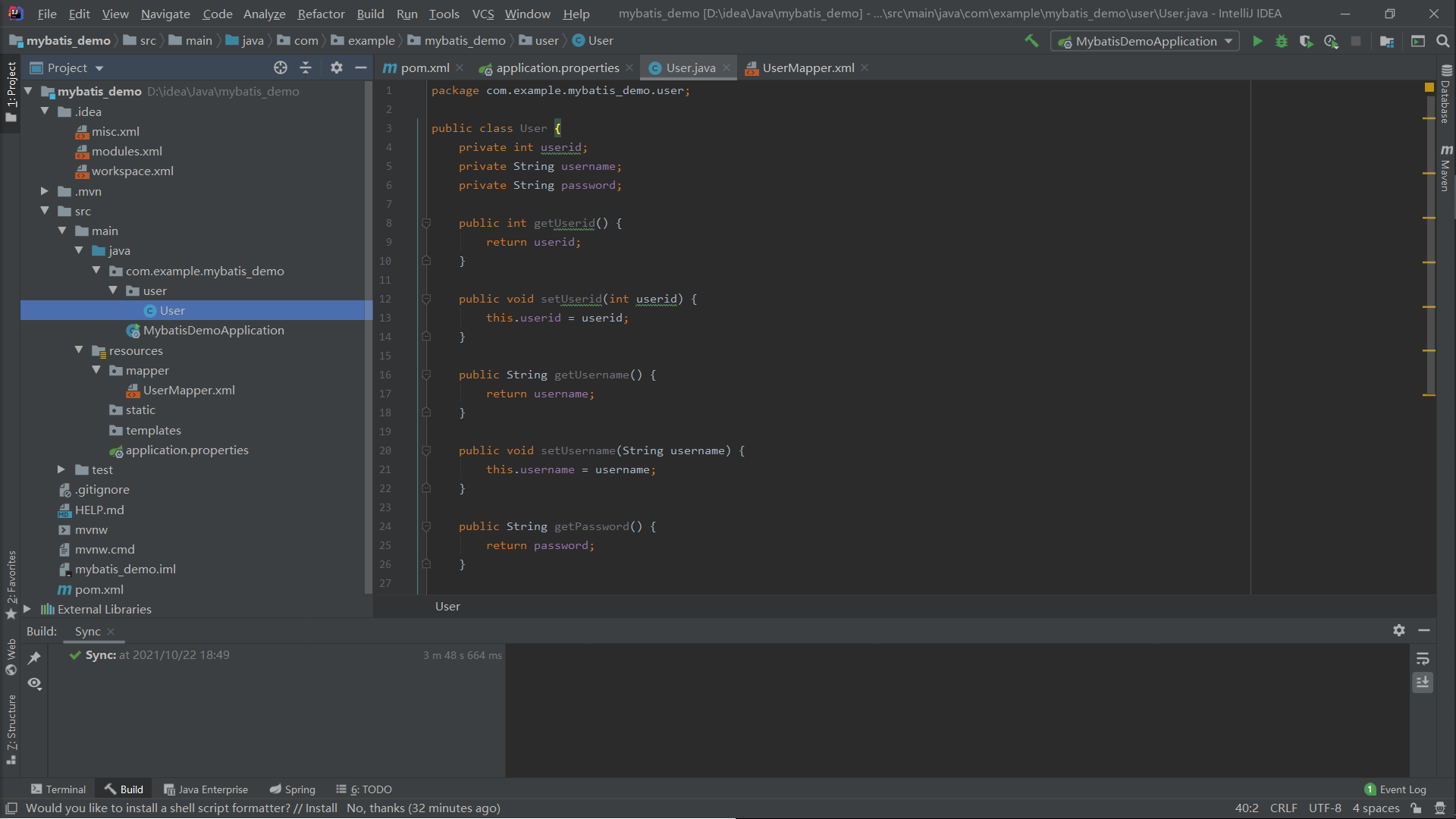
Task: Switch to UserMapper.xml tab
Action: (x=808, y=67)
